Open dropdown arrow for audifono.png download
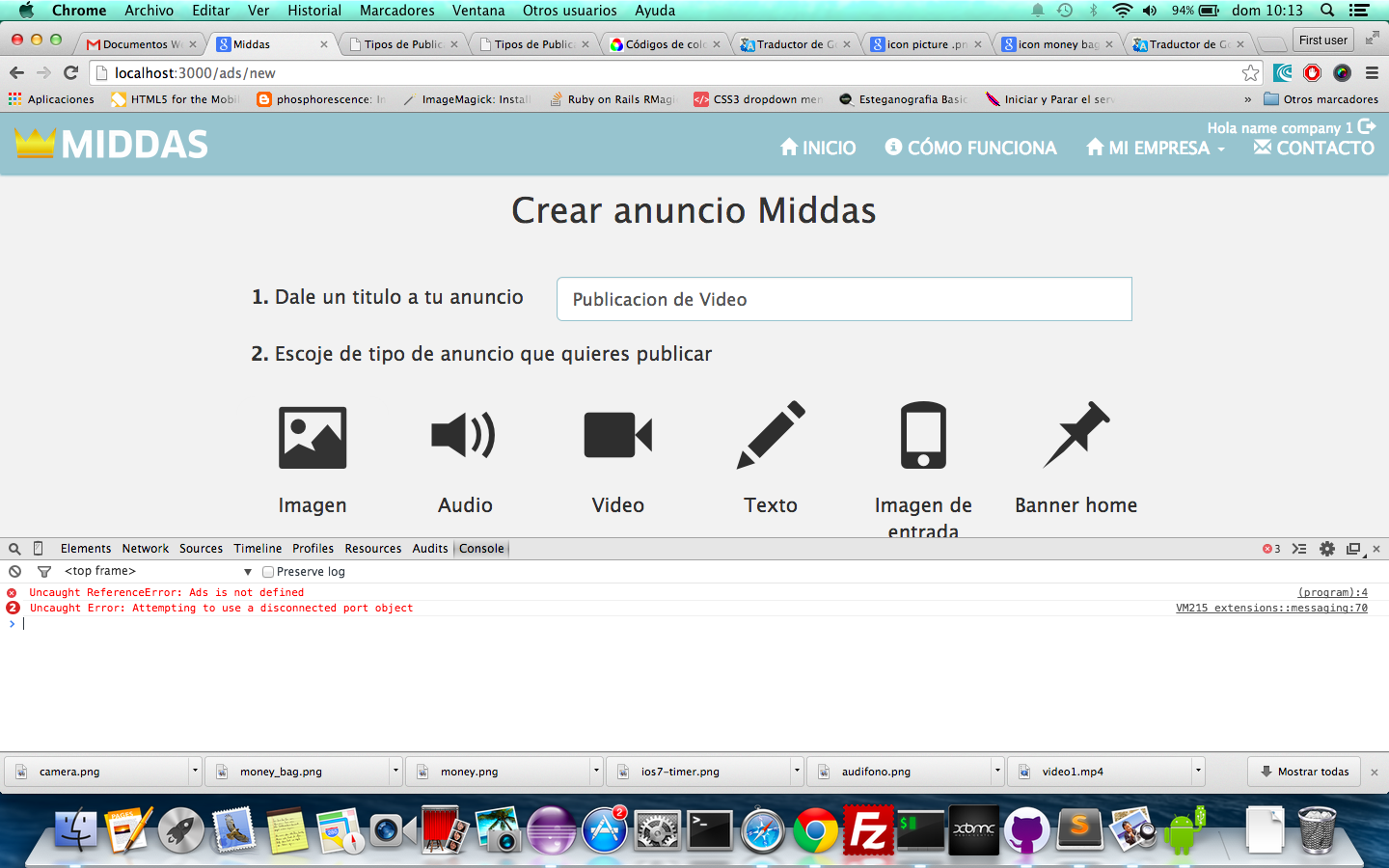Image resolution: width=1389 pixels, height=868 pixels. click(997, 772)
